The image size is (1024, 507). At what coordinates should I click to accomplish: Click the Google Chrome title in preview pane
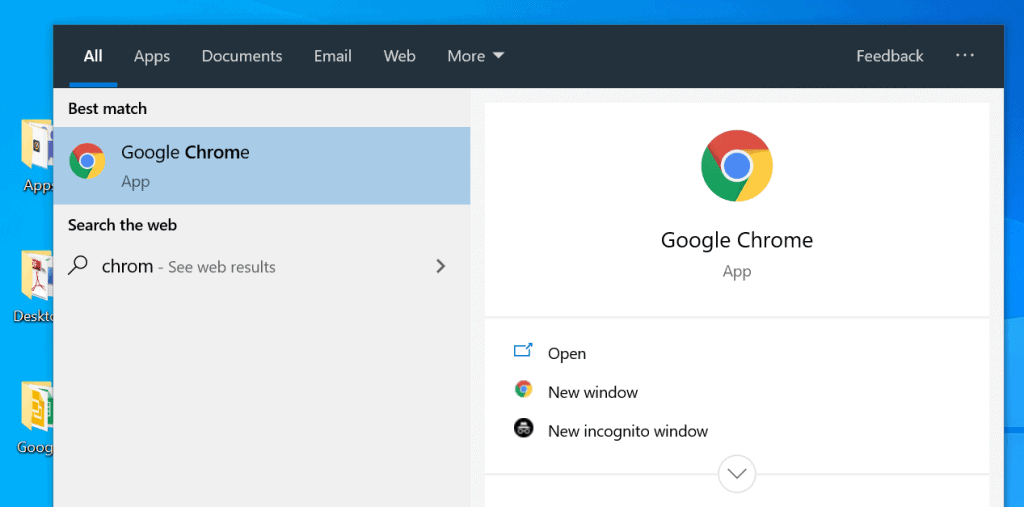click(x=737, y=240)
